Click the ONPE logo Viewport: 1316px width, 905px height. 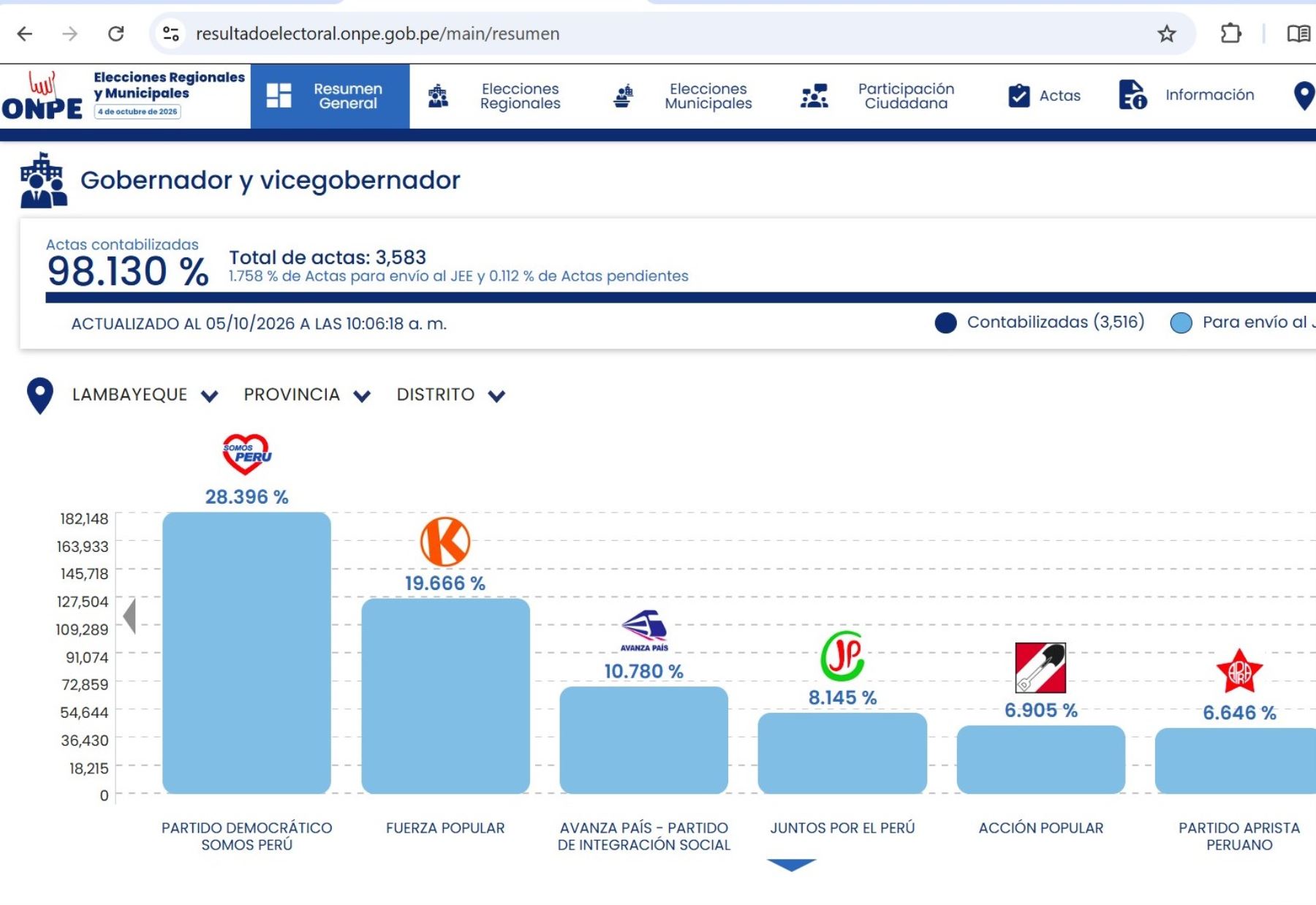(42, 95)
